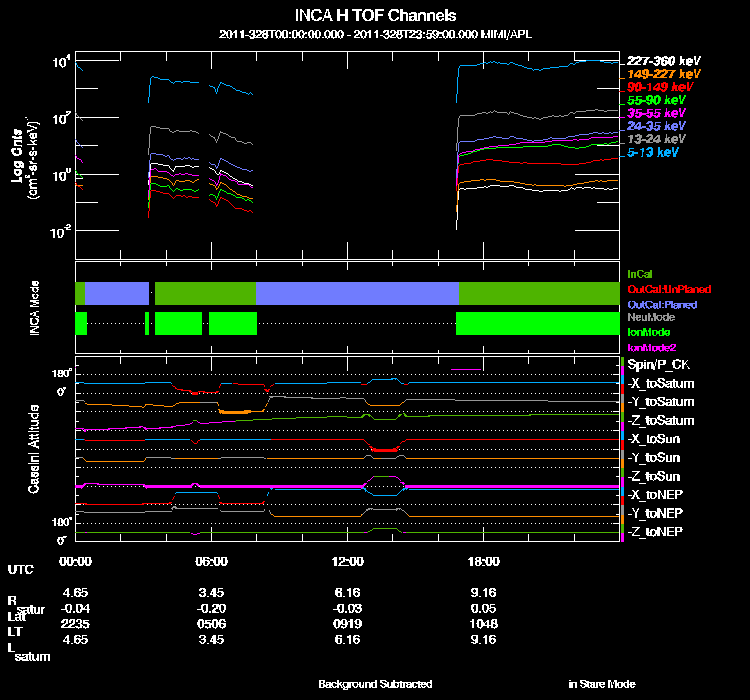Click the -X_toSaturn attitude label
Screen dimensions: 750x700
click(x=661, y=383)
